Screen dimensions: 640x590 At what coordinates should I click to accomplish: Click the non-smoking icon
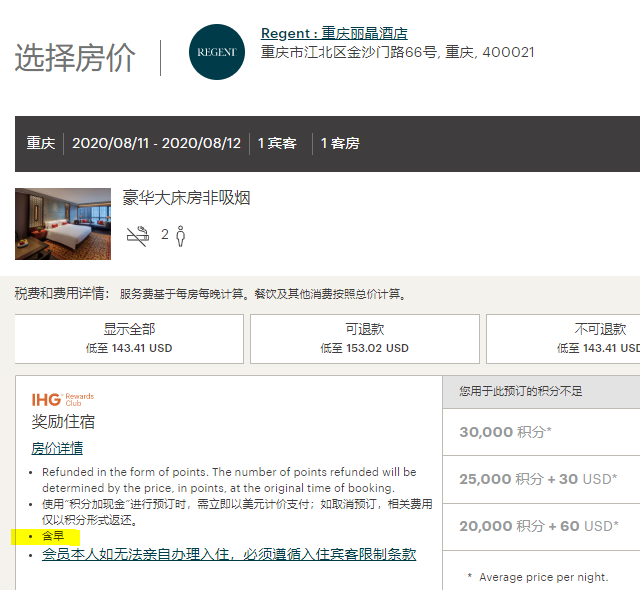[138, 236]
